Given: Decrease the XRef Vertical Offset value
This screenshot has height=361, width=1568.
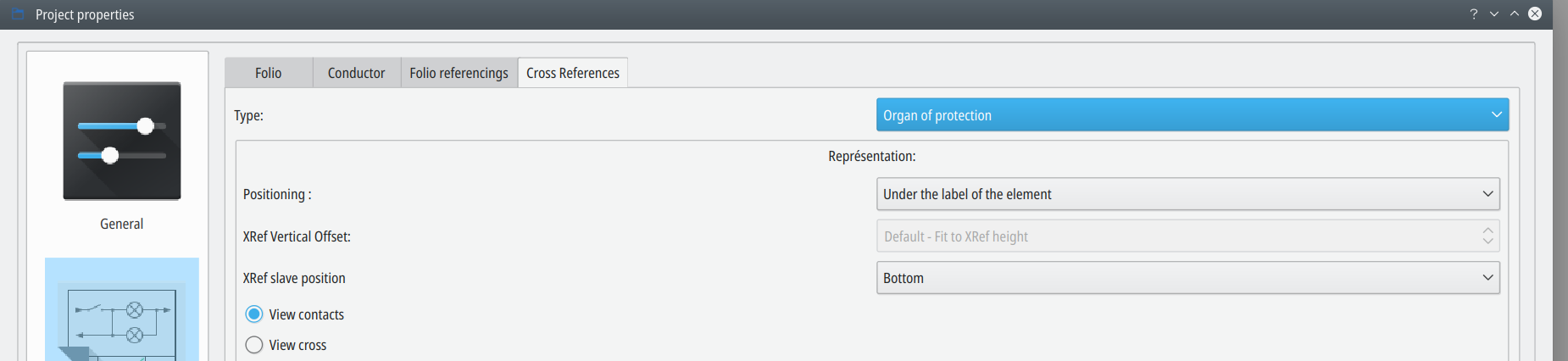Looking at the screenshot, I should (1488, 242).
